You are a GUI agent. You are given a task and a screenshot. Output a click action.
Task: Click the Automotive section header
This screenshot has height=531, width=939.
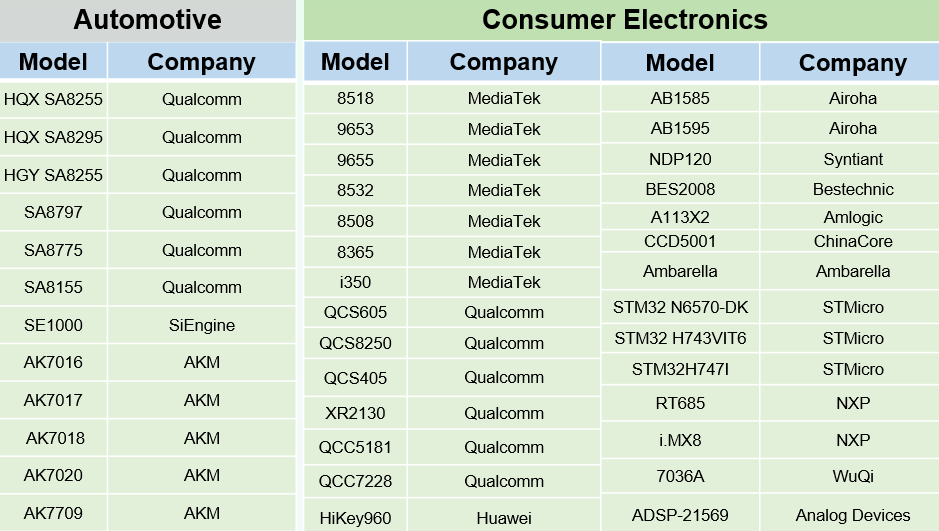click(x=146, y=20)
